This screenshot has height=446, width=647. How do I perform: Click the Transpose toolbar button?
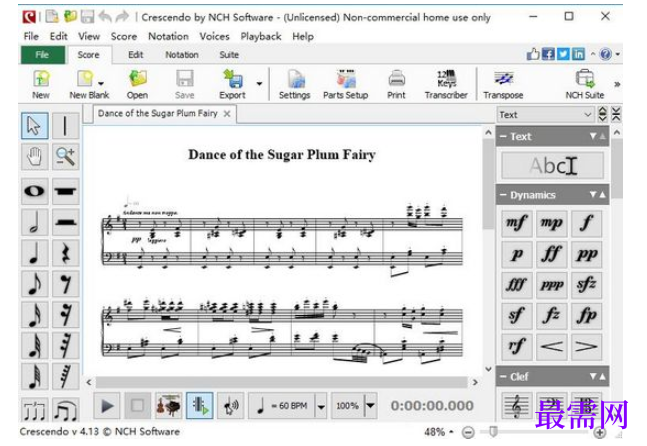pos(503,85)
